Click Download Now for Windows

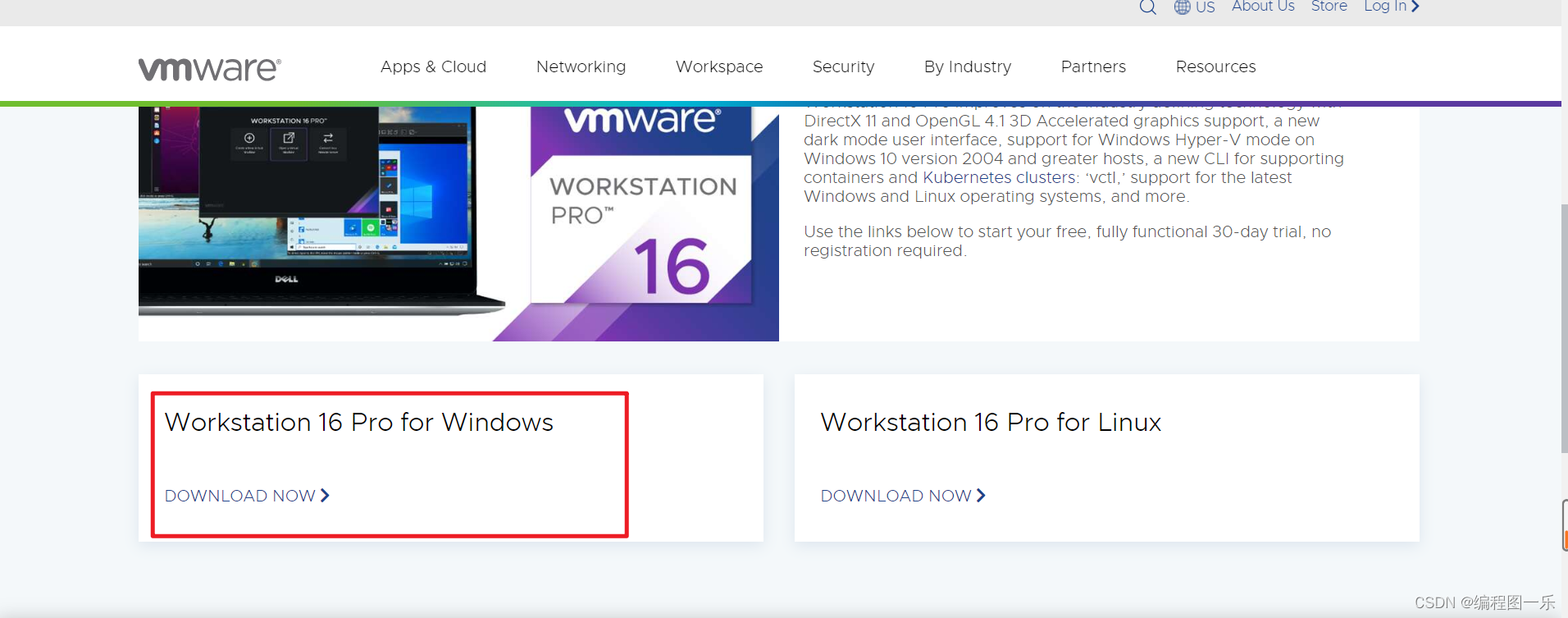tap(247, 496)
